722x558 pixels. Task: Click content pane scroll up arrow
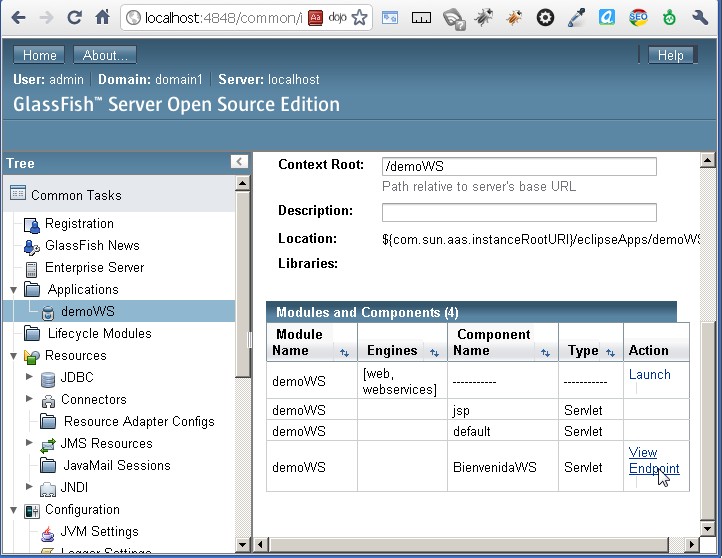click(x=707, y=160)
